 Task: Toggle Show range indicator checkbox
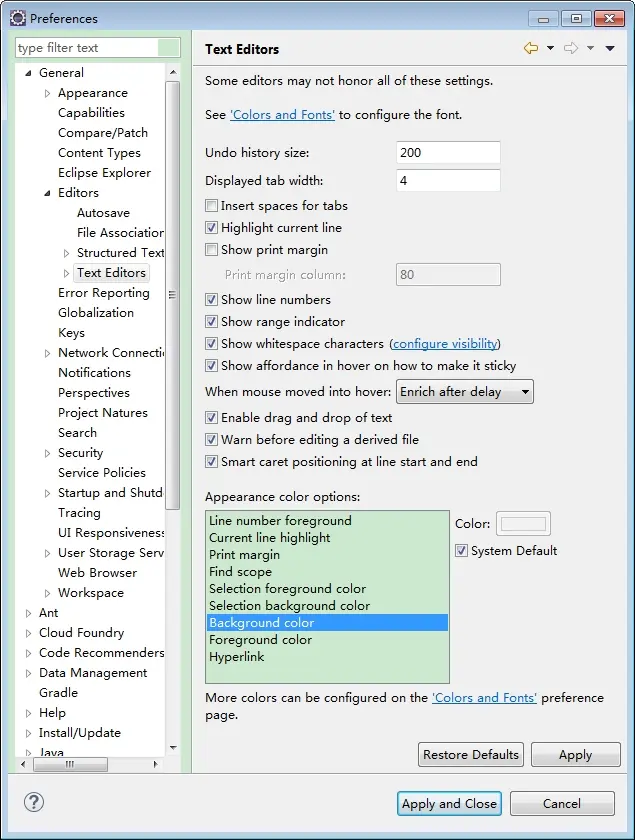click(x=212, y=321)
